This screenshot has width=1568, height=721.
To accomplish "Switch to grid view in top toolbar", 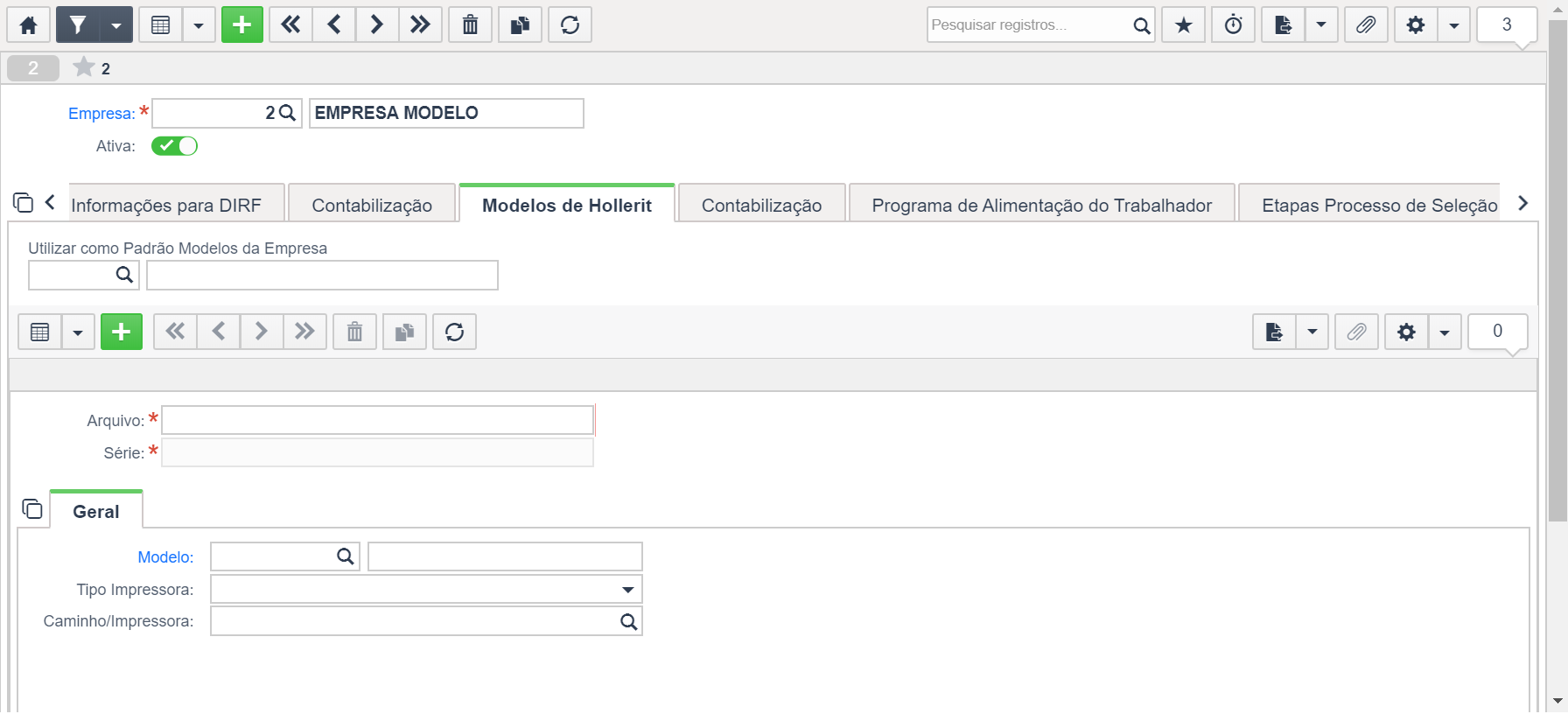I will point(160,24).
